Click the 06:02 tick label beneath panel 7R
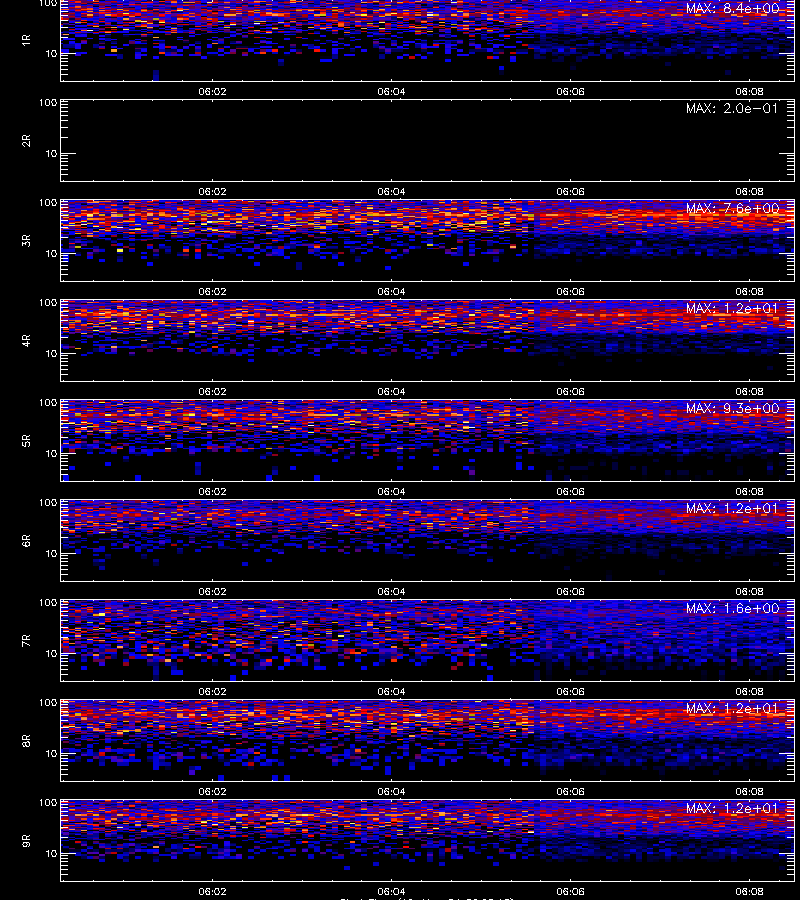The image size is (800, 900). tap(212, 692)
